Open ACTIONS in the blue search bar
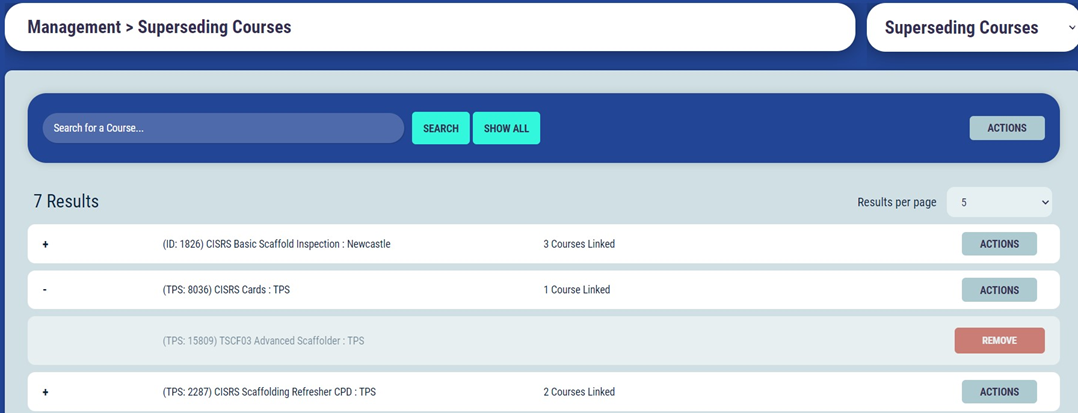This screenshot has width=1078, height=413. (x=1006, y=128)
